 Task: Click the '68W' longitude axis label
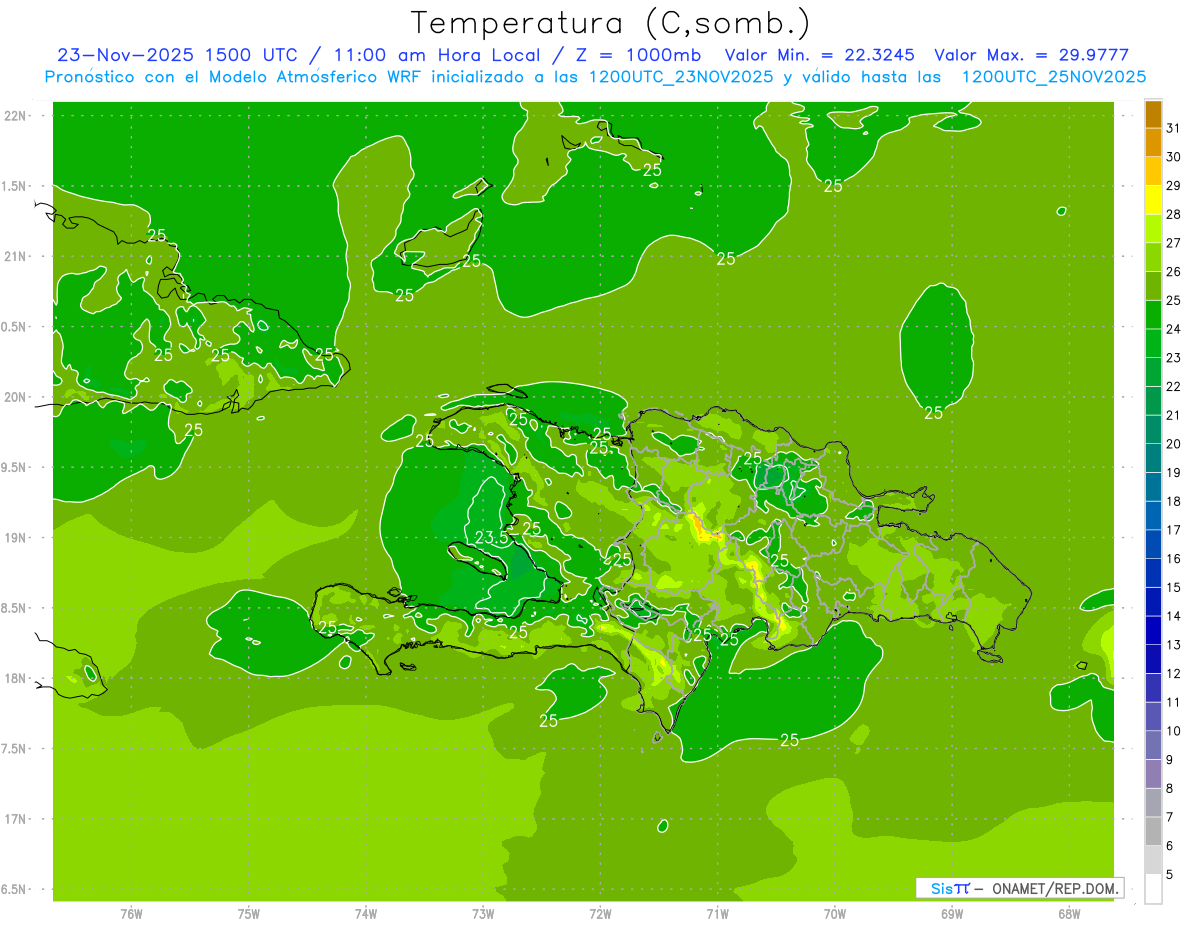[x=1069, y=914]
